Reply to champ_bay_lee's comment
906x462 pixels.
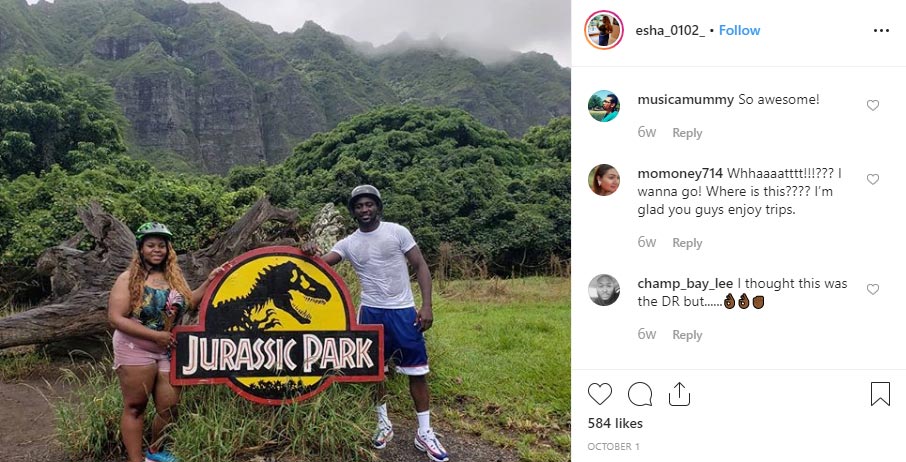point(687,335)
